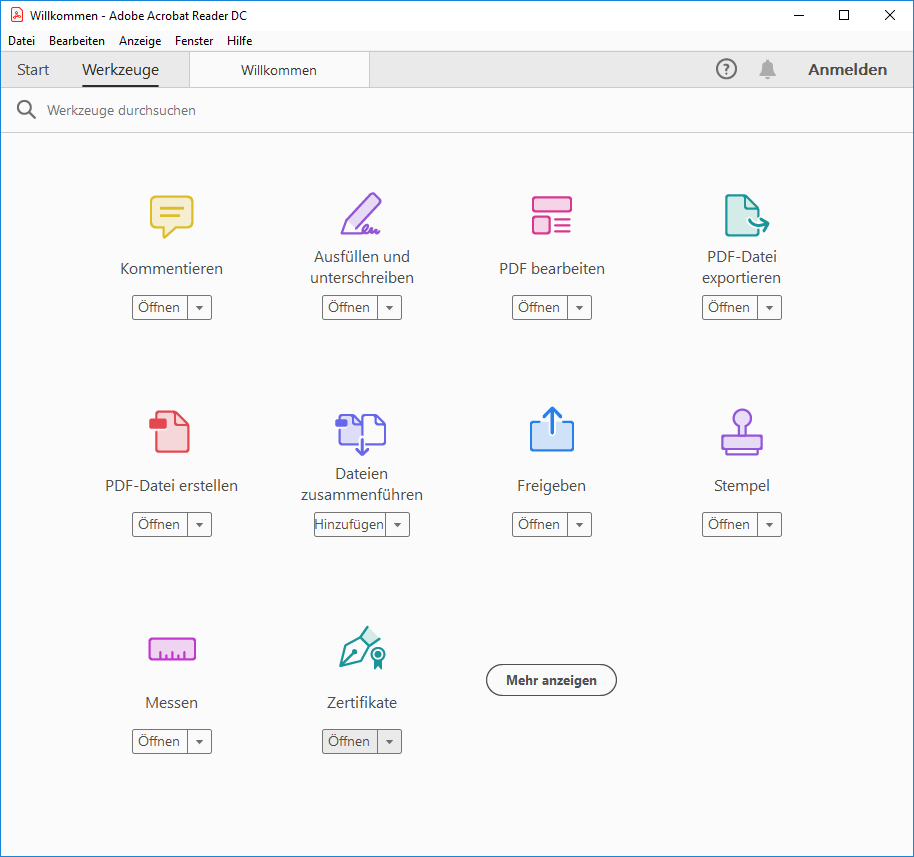The height and width of the screenshot is (857, 914).
Task: Expand the PDF bearbeiten dropdown arrow
Action: [579, 307]
